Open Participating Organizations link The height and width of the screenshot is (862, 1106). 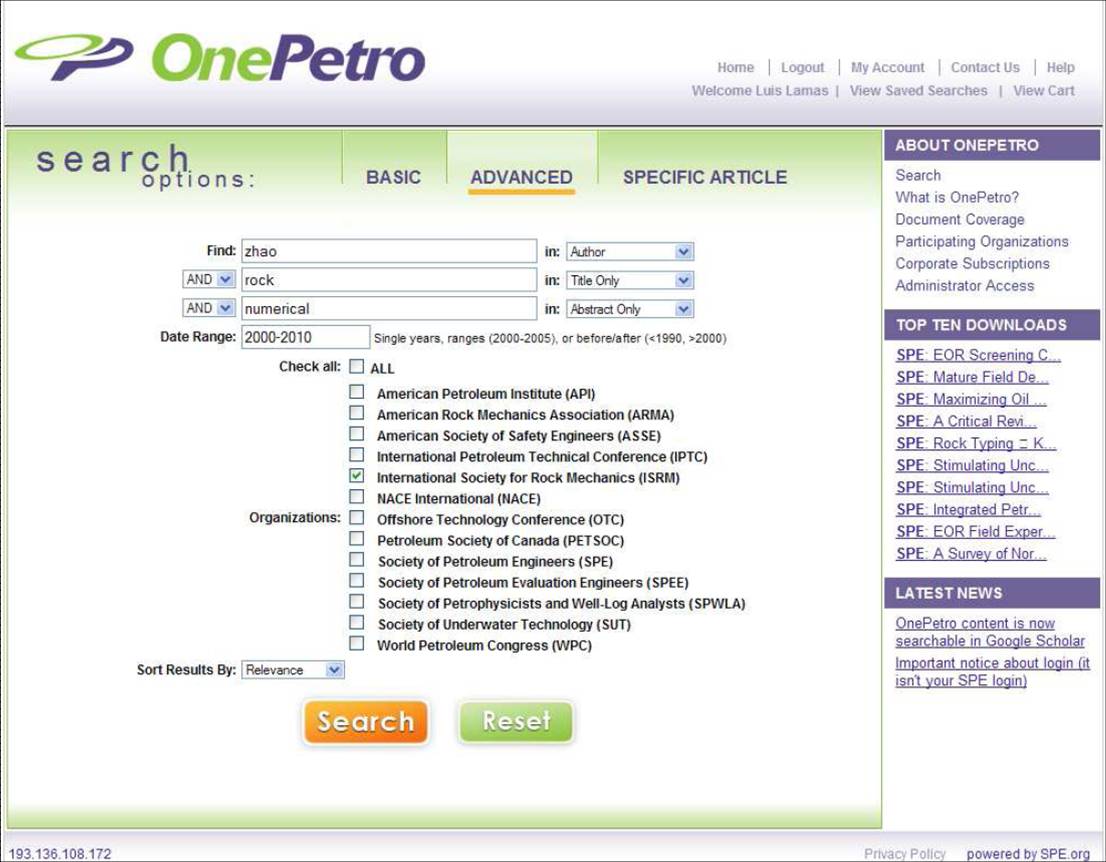[x=981, y=241]
